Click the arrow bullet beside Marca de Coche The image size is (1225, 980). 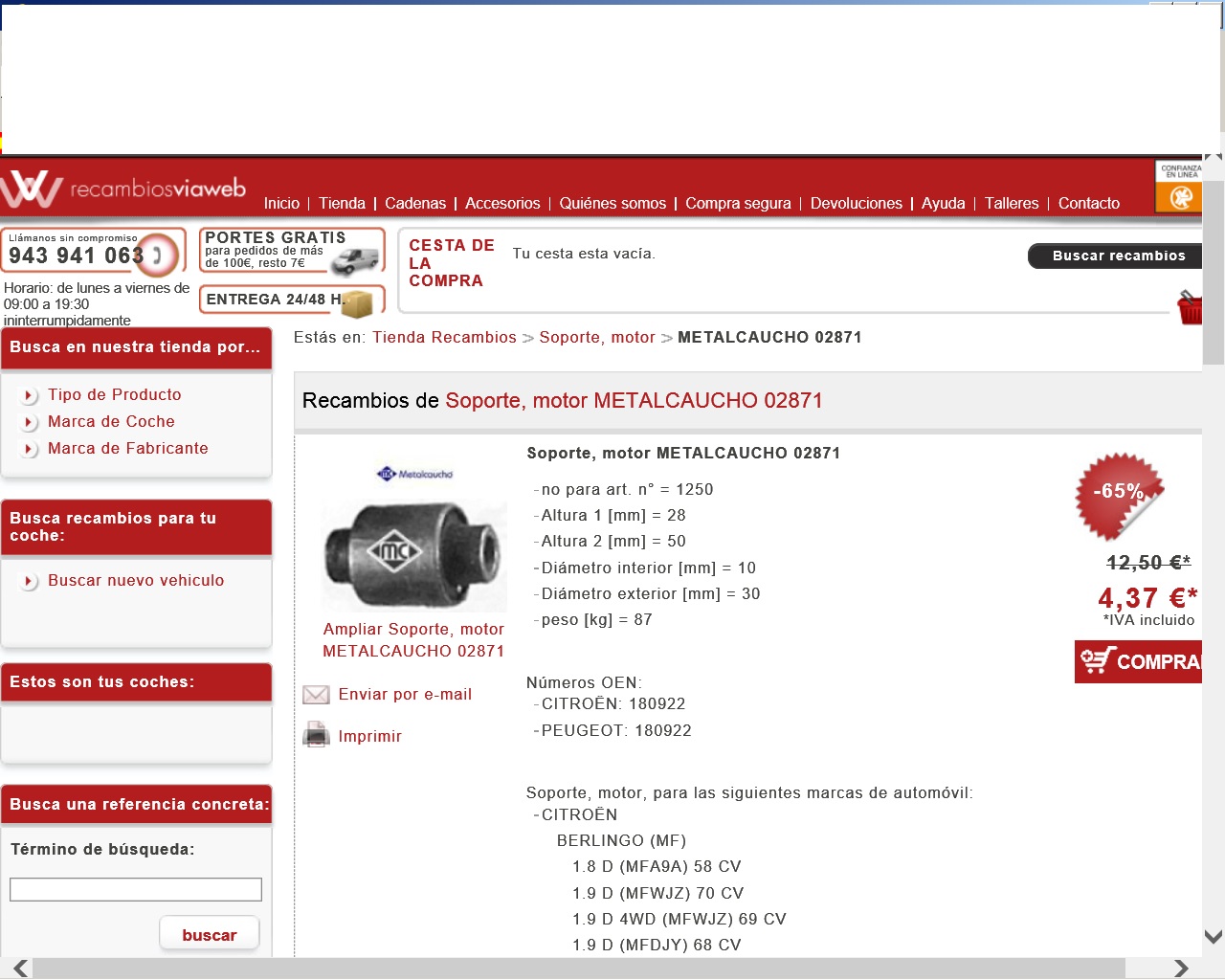click(x=30, y=422)
